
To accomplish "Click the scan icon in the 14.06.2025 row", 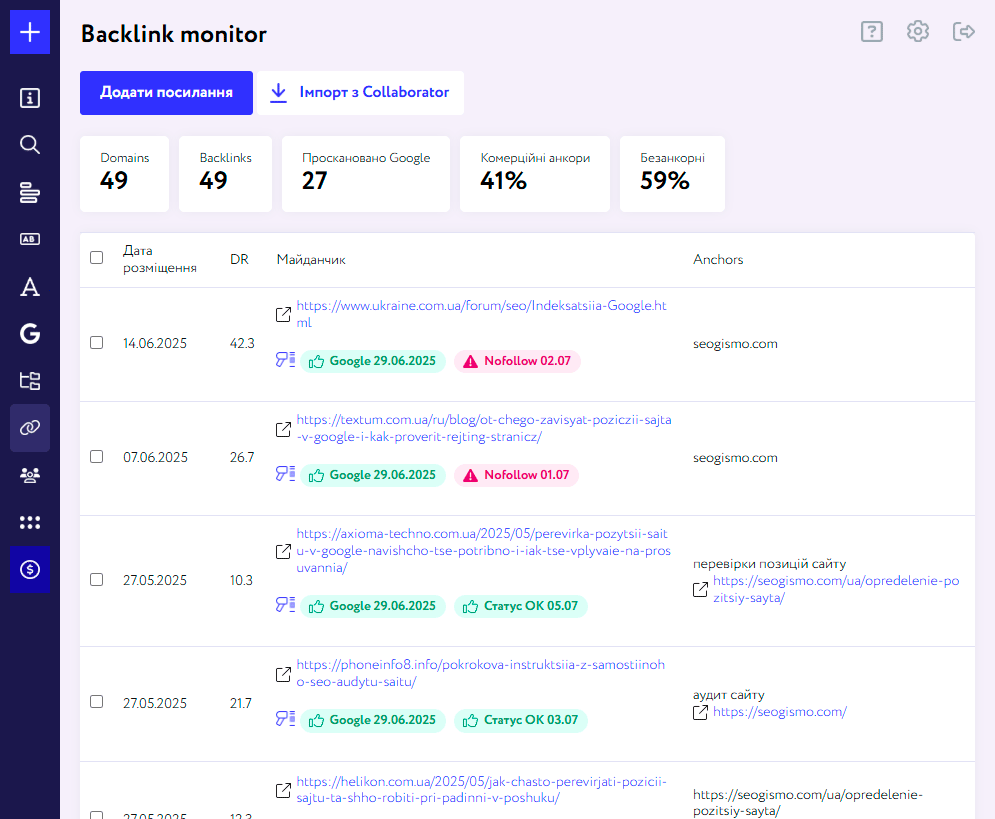I will coord(285,360).
